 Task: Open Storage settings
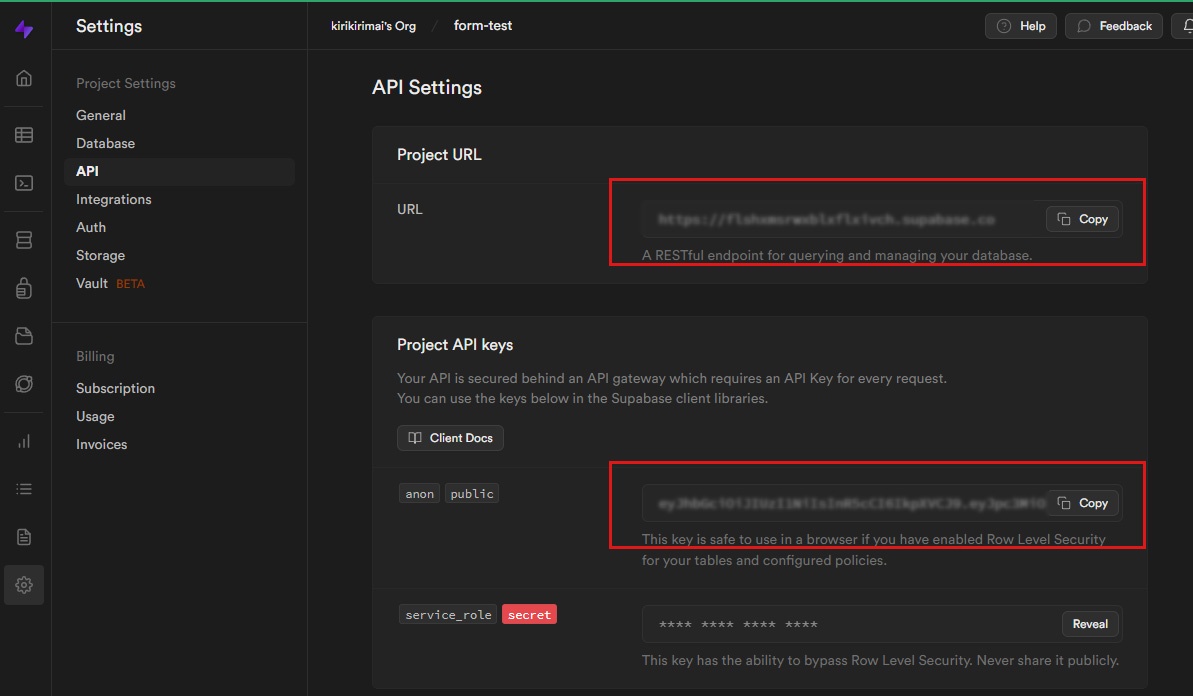(x=100, y=256)
